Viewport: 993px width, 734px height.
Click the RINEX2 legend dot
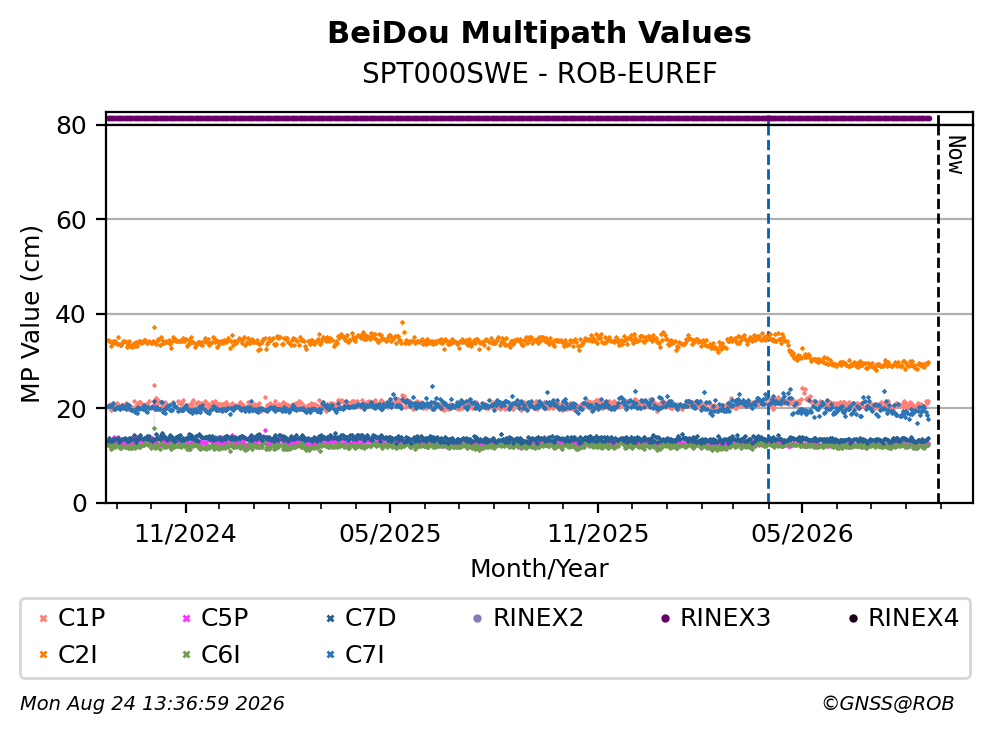pyautogui.click(x=478, y=618)
